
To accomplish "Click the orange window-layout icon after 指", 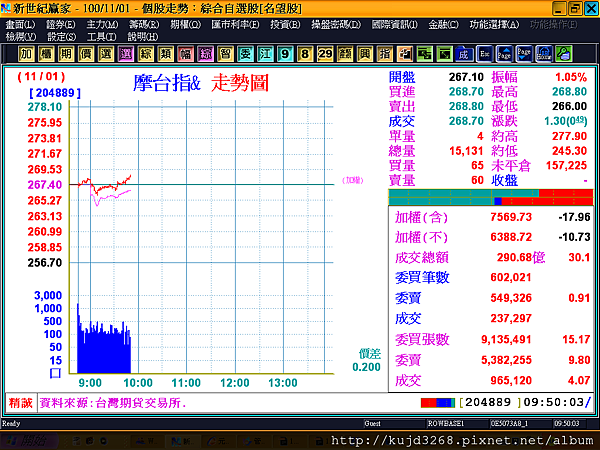I will pyautogui.click(x=404, y=54).
